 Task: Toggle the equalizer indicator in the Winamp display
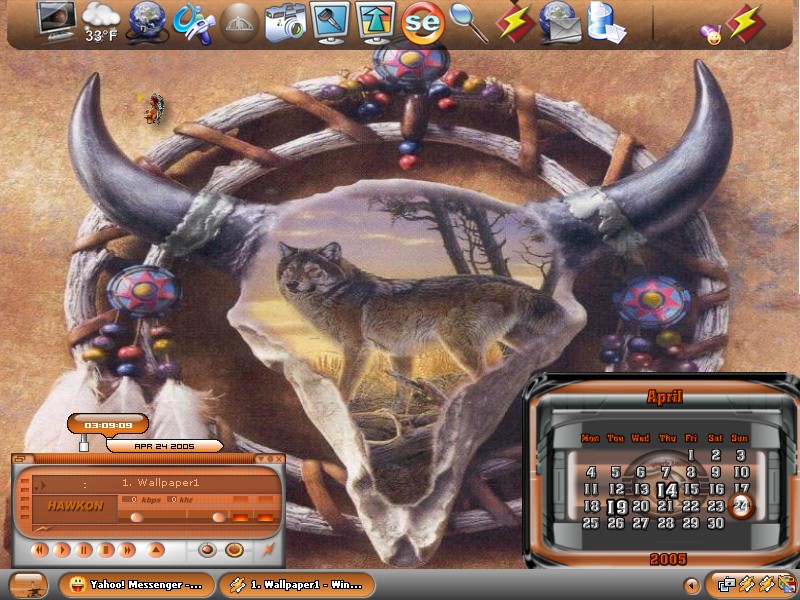click(240, 518)
